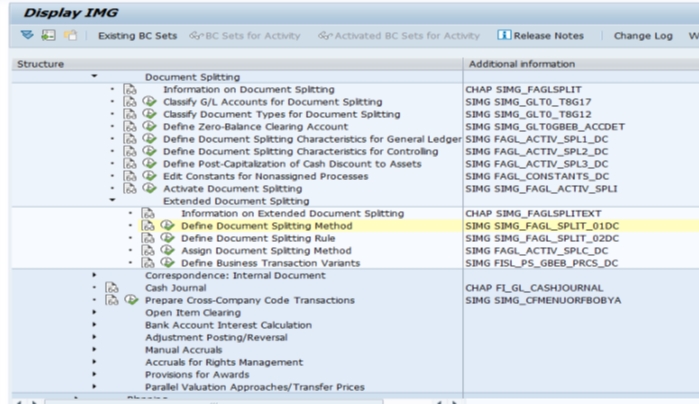Viewport: 699px width, 404px height.
Task: Execute Classify Document Types for Document Splitting
Action: [149, 114]
